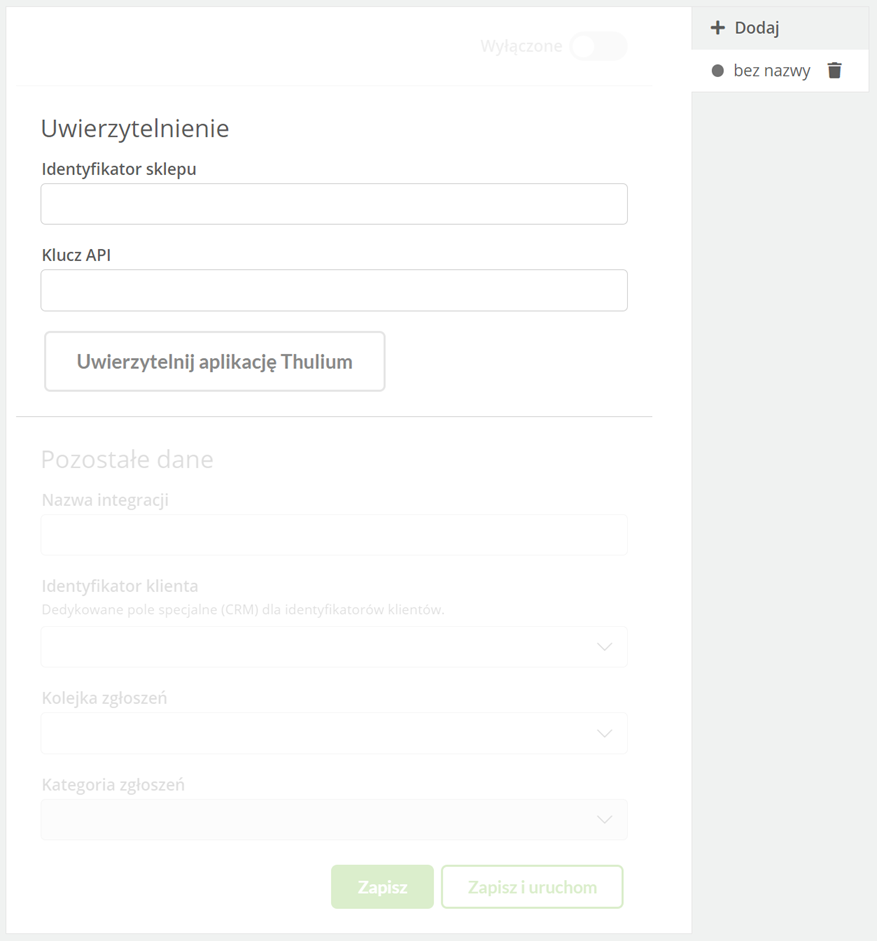
Task: Click the plus icon next to Dodaj
Action: (x=717, y=28)
